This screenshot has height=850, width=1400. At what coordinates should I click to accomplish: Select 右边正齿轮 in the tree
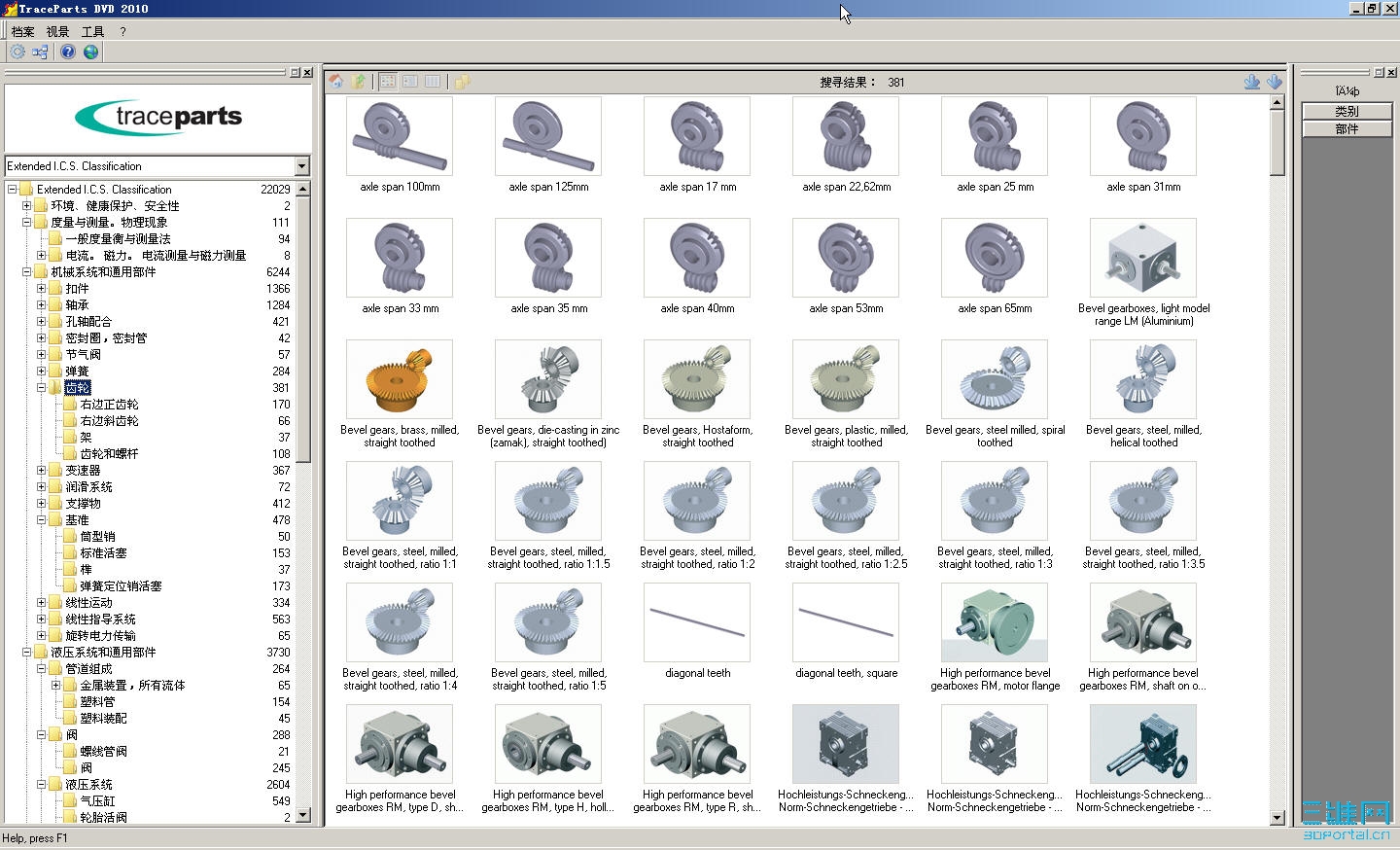pos(109,405)
